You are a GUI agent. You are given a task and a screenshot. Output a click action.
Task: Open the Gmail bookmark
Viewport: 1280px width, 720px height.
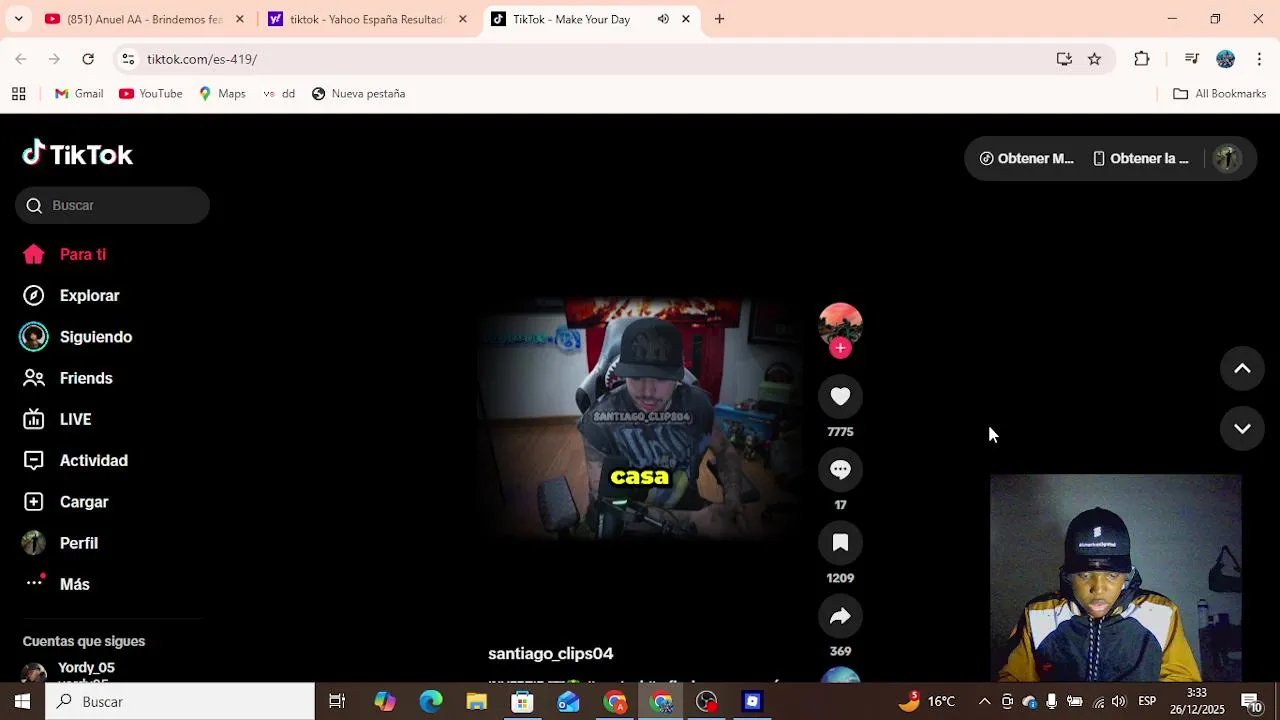(x=79, y=94)
